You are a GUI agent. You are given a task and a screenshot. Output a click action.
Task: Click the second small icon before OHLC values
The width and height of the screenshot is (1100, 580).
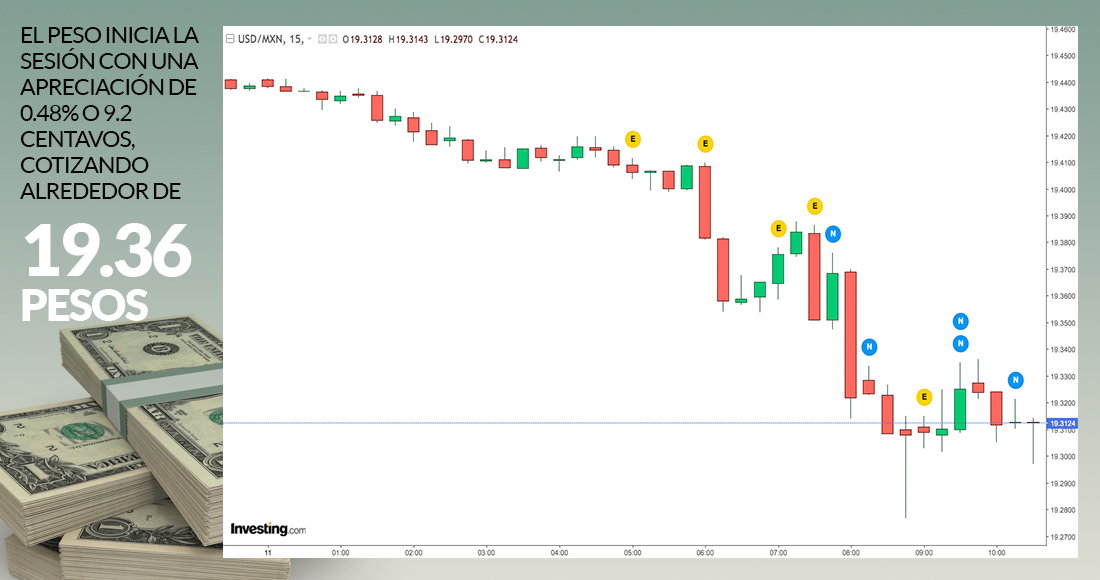click(333, 39)
